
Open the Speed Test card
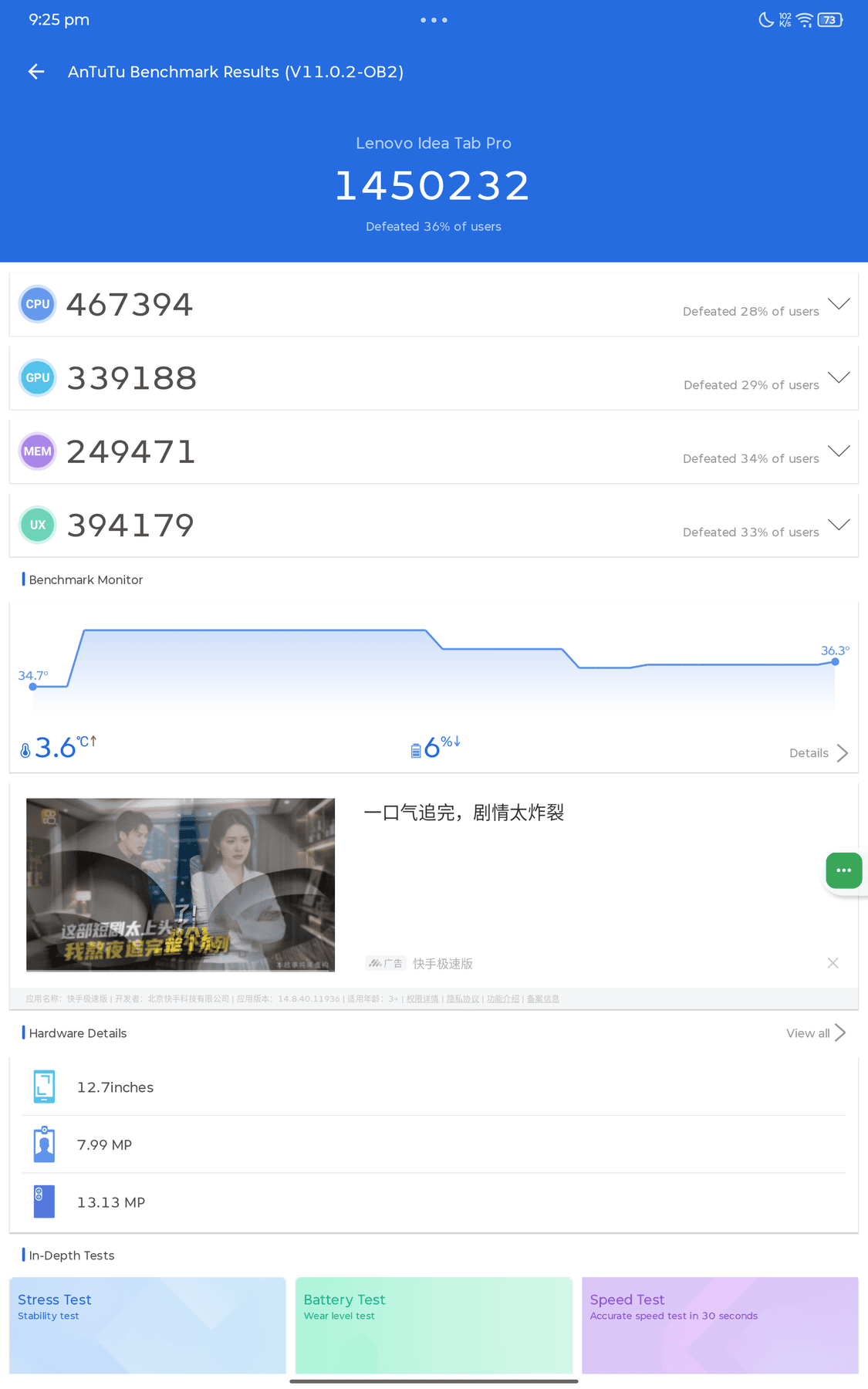coord(720,1325)
